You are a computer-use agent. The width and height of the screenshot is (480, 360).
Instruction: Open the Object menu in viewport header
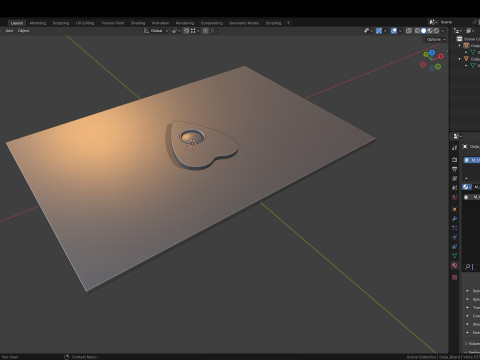[23, 31]
